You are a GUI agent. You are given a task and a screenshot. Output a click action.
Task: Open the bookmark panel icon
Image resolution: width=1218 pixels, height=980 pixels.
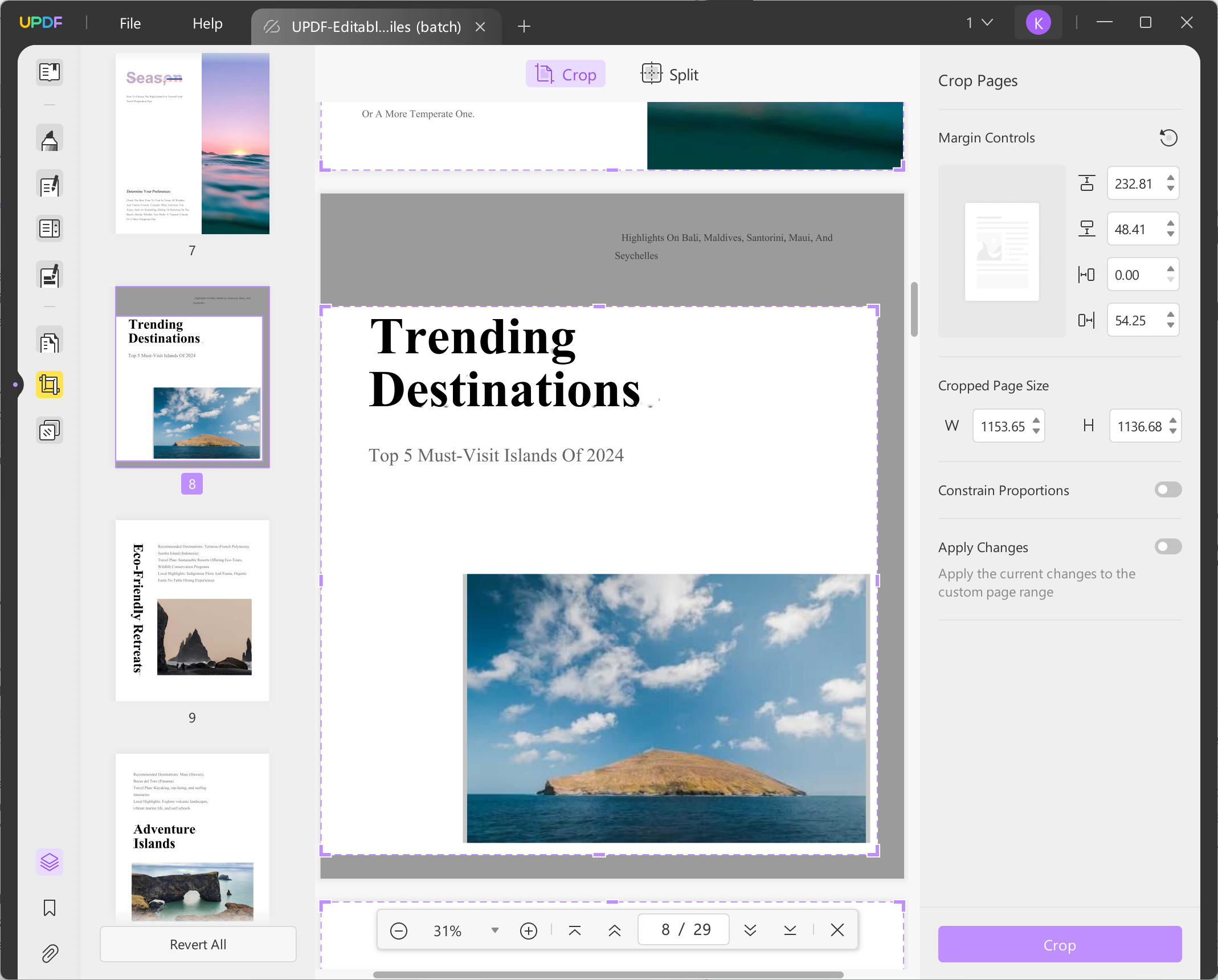pos(50,908)
